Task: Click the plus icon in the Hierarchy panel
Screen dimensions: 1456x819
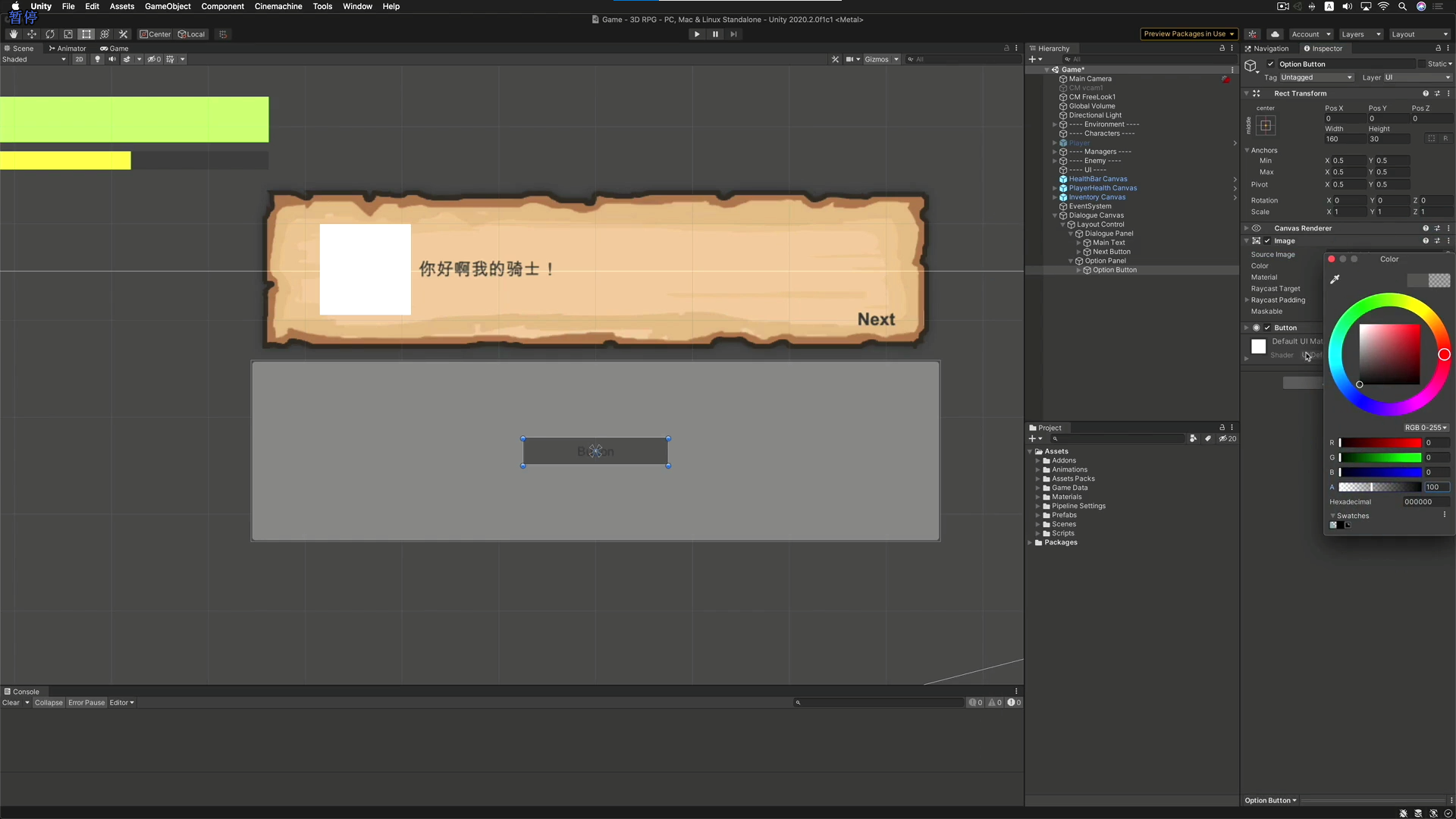Action: pos(1033,59)
